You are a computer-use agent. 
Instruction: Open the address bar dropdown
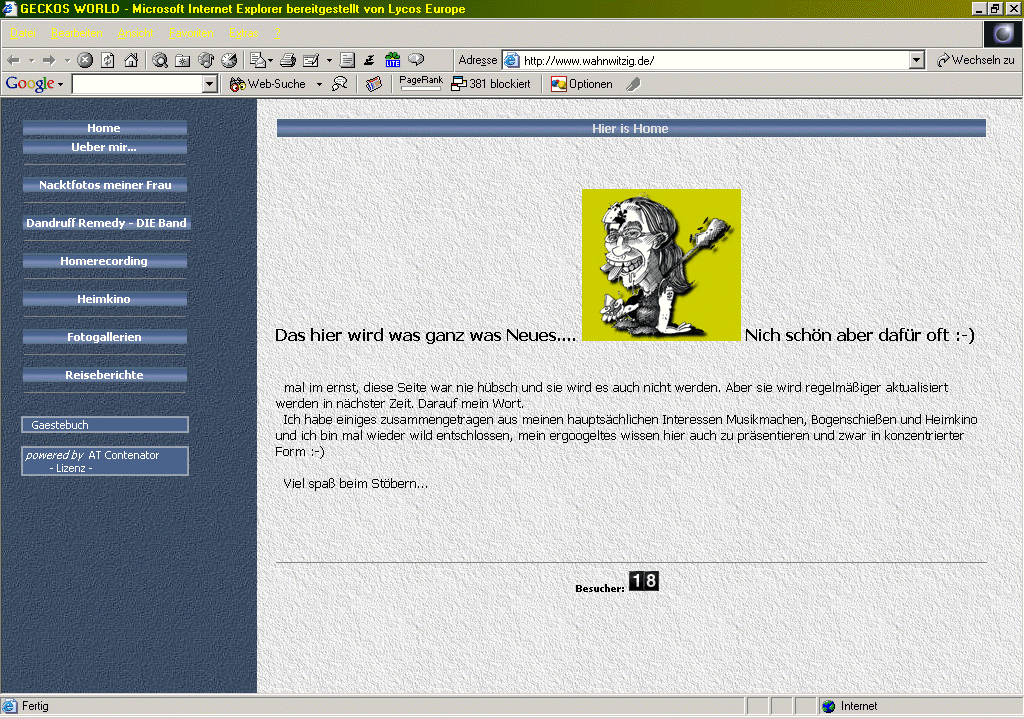tap(917, 60)
